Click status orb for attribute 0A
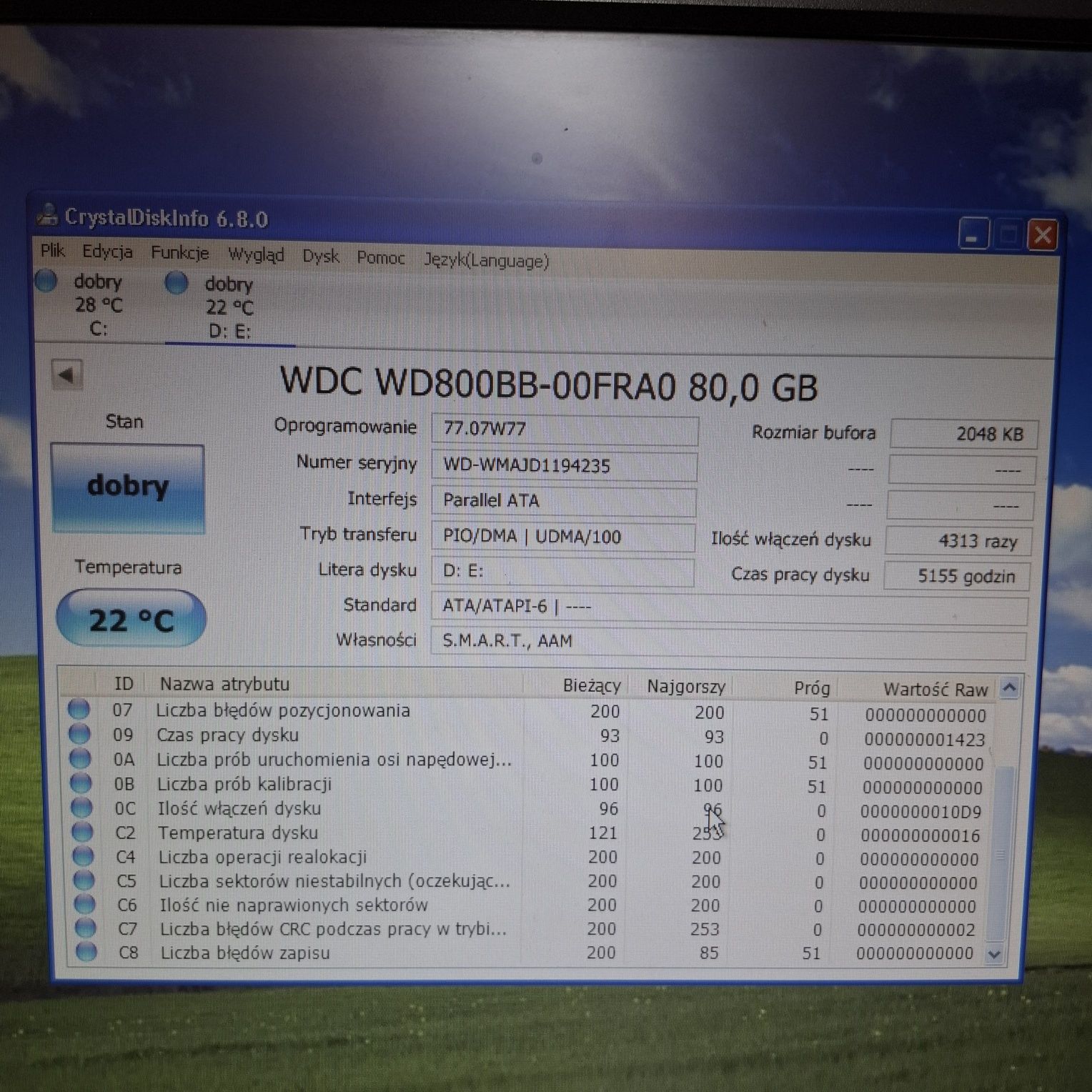Image resolution: width=1092 pixels, height=1092 pixels. click(x=80, y=758)
